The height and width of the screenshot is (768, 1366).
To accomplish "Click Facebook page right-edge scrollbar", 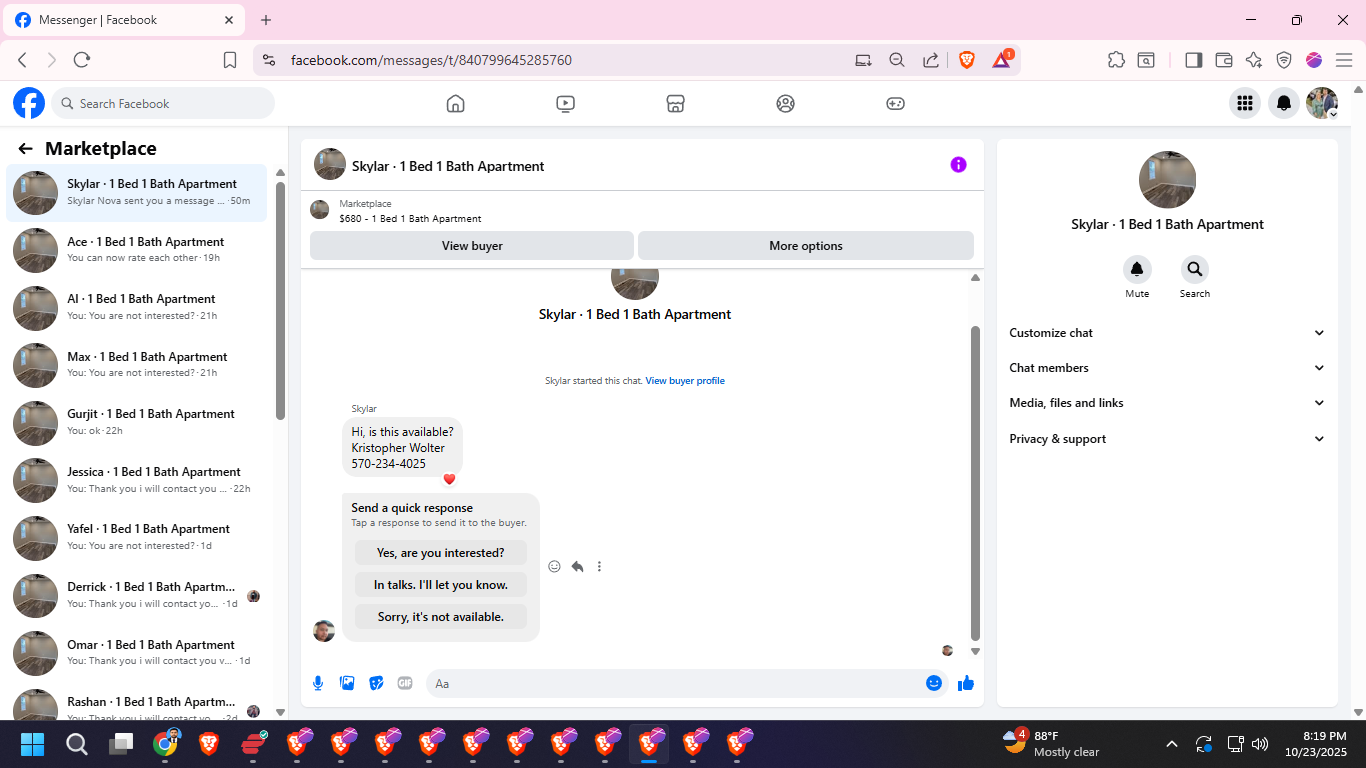I will pyautogui.click(x=1357, y=400).
